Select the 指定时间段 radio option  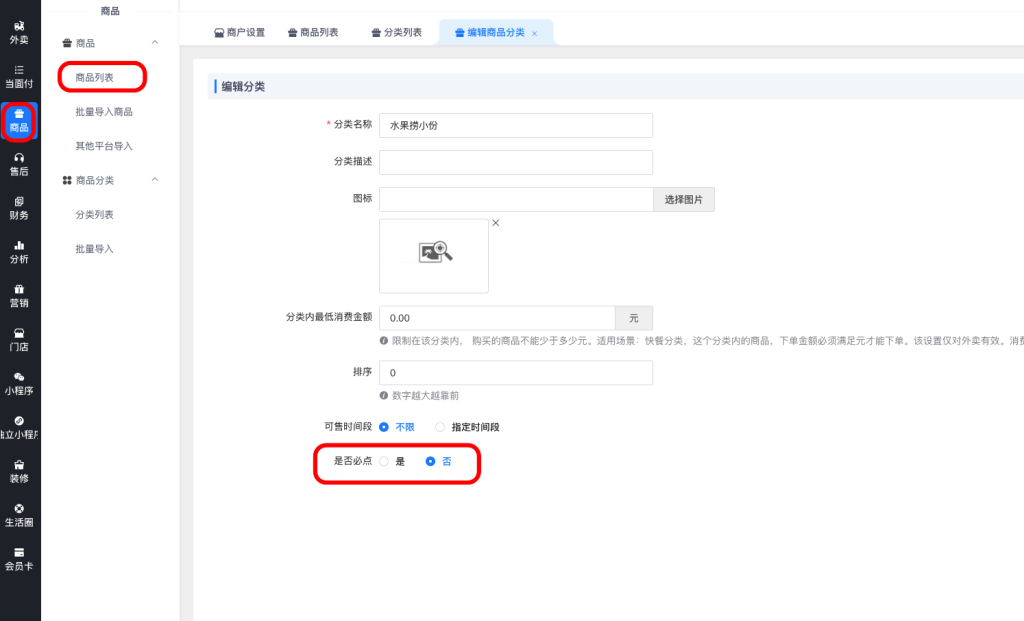tap(440, 427)
